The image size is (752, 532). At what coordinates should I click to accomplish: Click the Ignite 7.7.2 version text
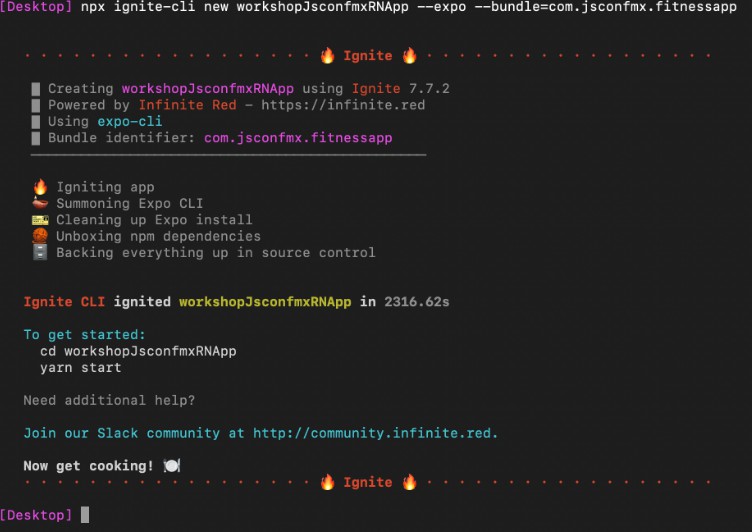[x=400, y=89]
